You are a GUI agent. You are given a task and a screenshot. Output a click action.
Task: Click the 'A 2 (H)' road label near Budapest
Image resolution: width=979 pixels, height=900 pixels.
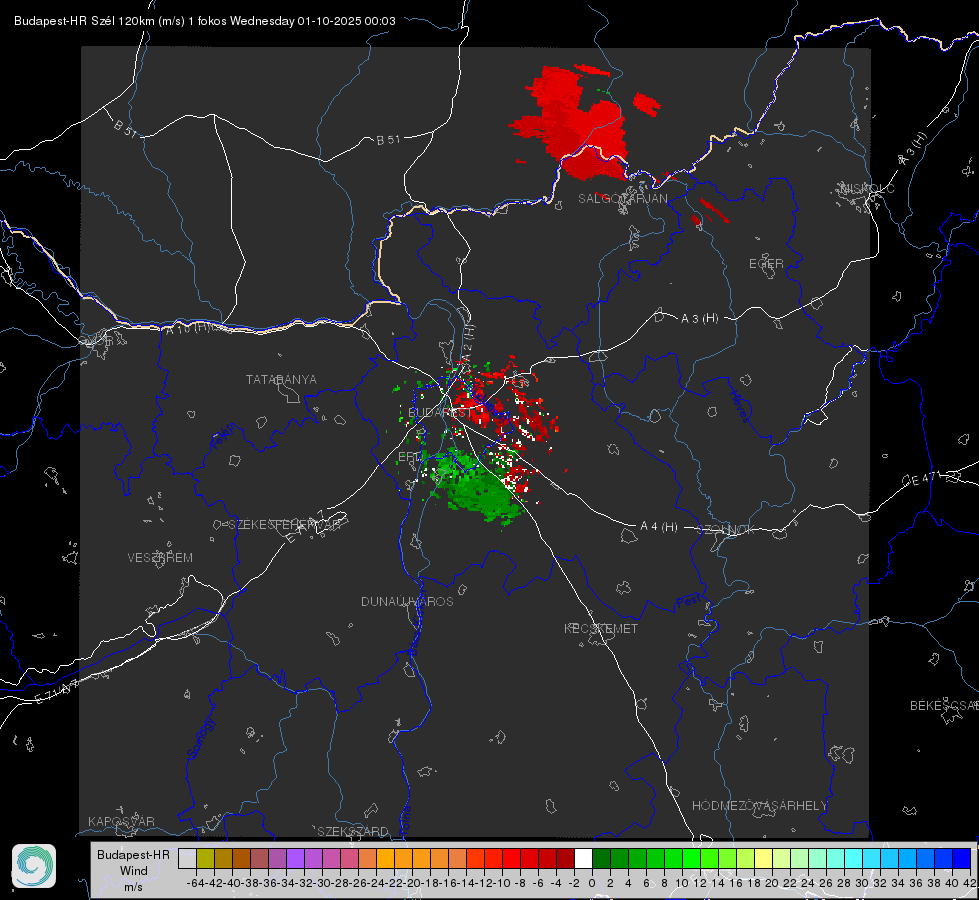(468, 342)
